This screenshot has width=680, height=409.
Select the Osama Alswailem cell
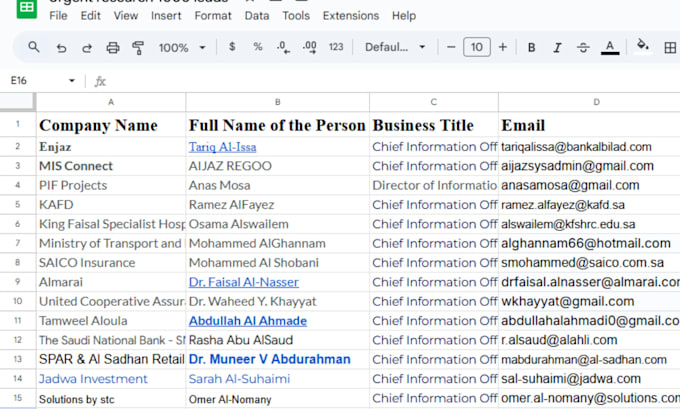click(278, 224)
